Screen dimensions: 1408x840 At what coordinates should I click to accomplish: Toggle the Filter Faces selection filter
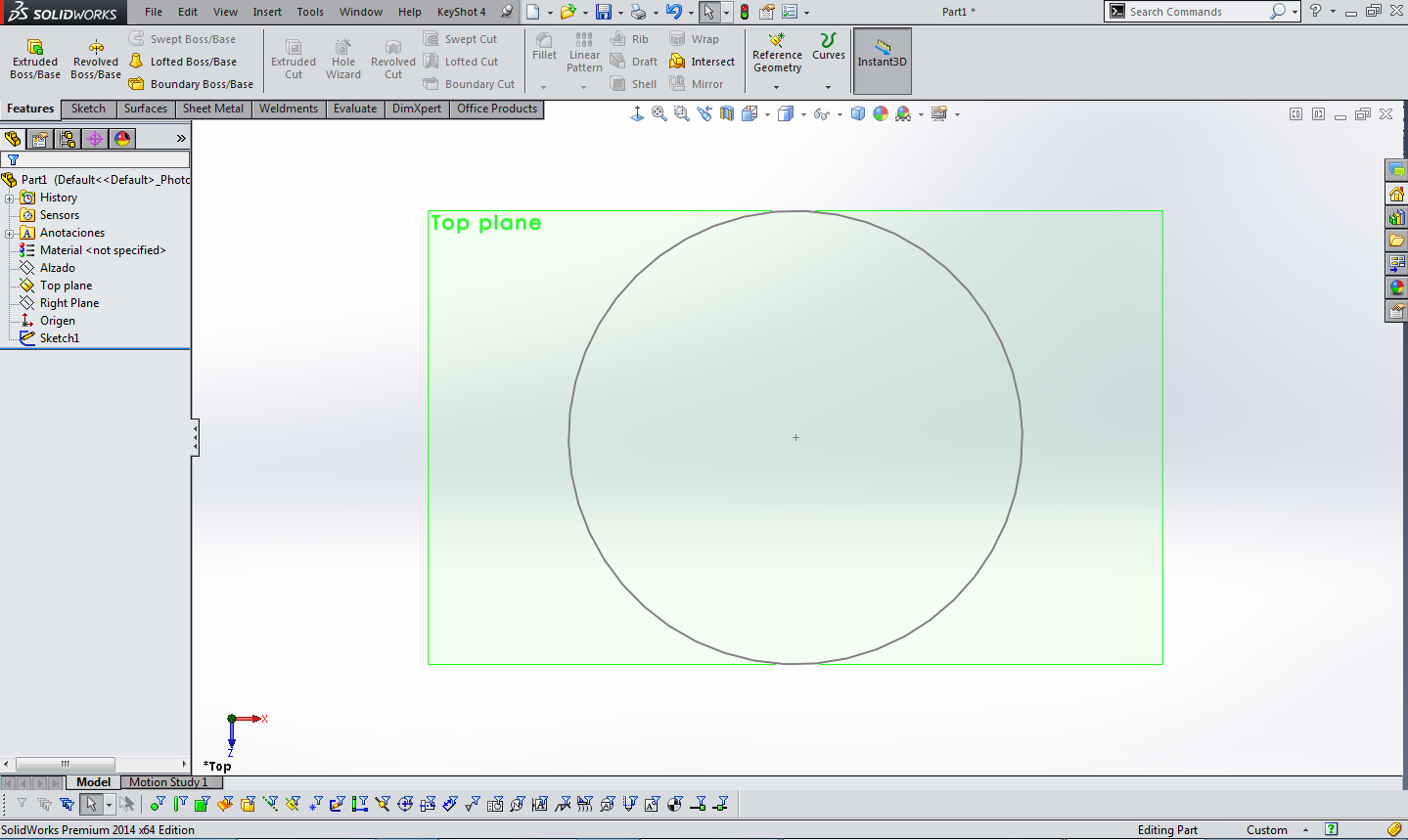202,804
